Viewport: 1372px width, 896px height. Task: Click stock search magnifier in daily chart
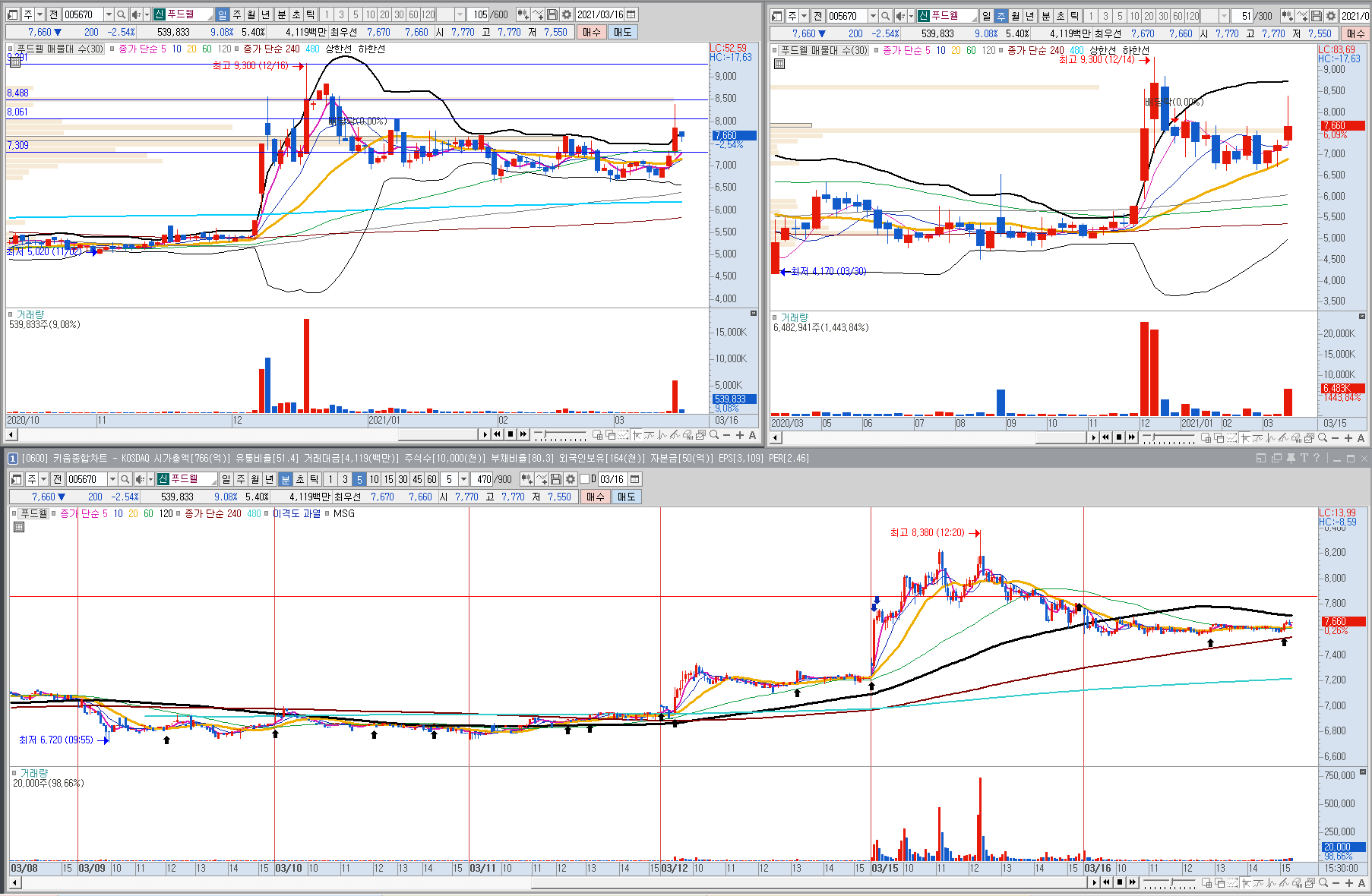pyautogui.click(x=122, y=14)
